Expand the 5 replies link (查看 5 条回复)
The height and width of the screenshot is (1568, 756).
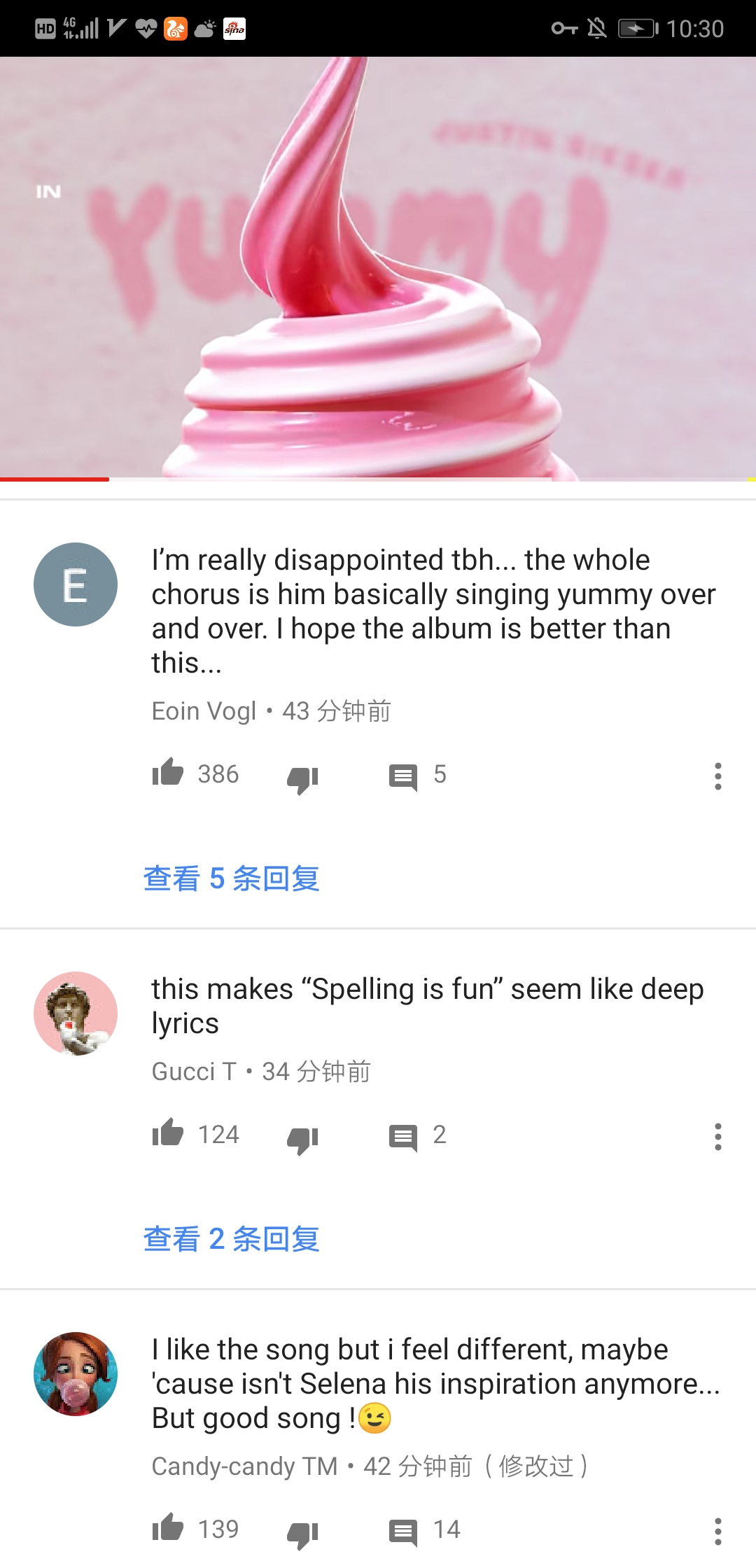click(x=232, y=878)
